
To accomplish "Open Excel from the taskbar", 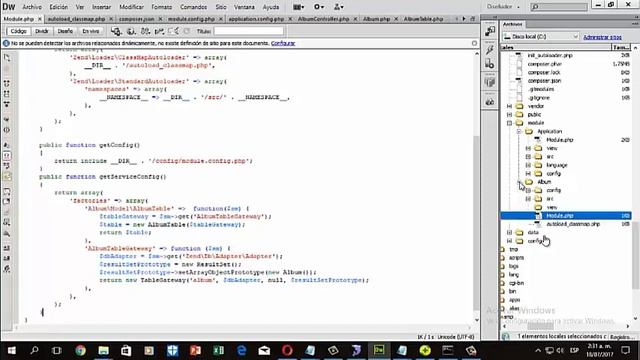I will (x=218, y=350).
